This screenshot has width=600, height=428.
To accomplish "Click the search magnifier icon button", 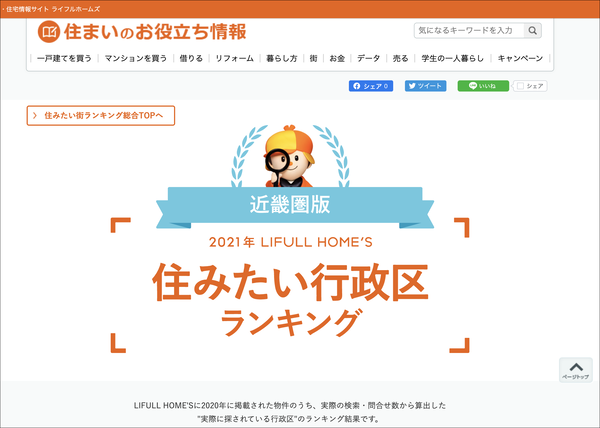I will tap(532, 31).
